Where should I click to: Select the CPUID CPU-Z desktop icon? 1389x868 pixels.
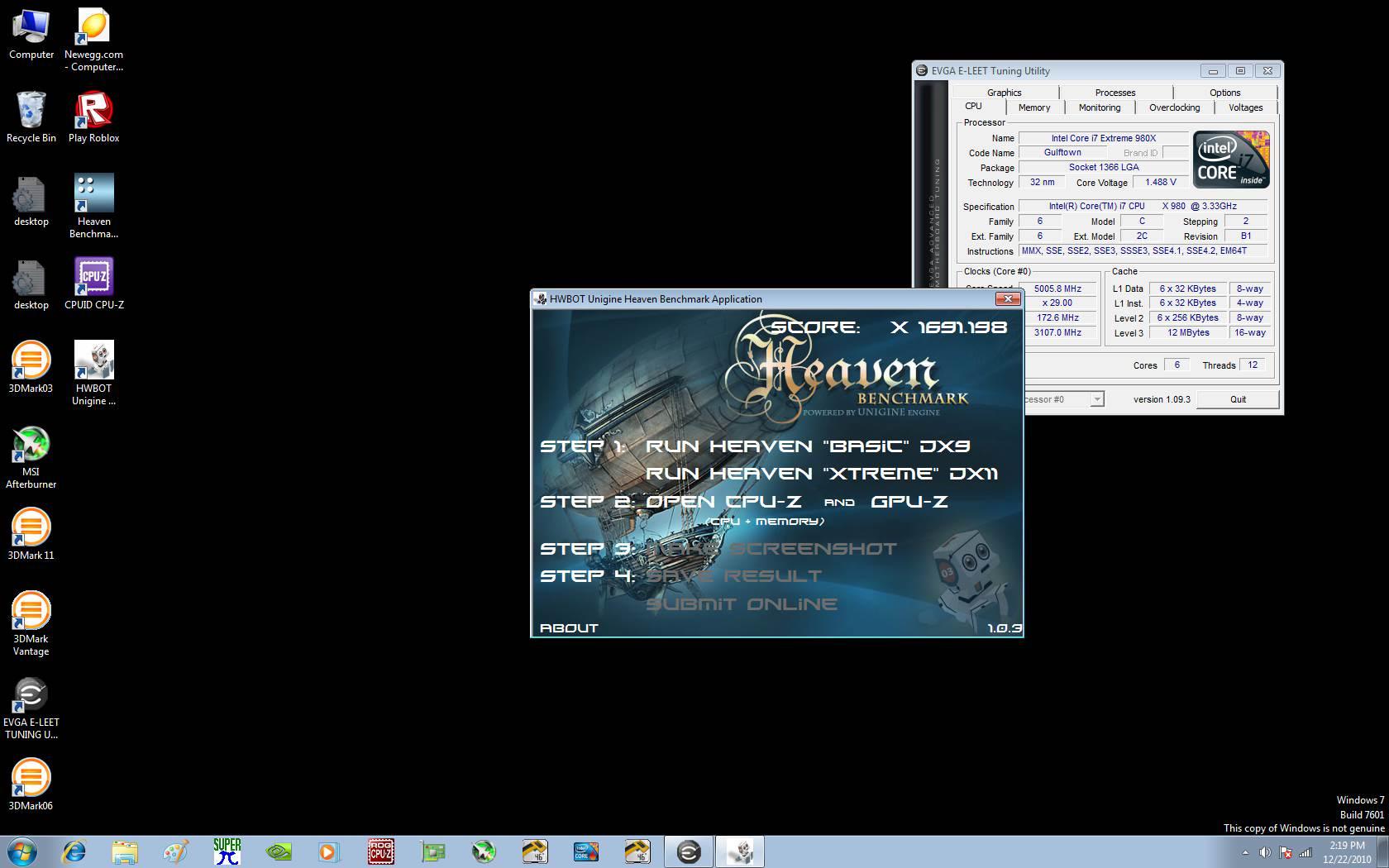(x=93, y=284)
